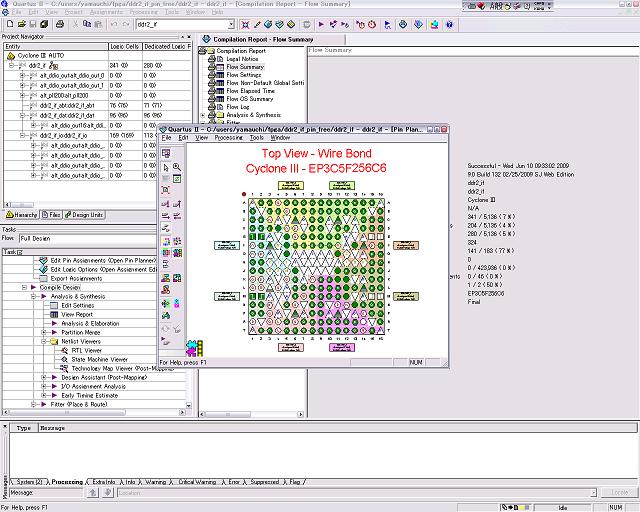Viewport: 640px width, 512px height.
Task: Open the Processing menu in Pin Planner
Action: [x=229, y=138]
